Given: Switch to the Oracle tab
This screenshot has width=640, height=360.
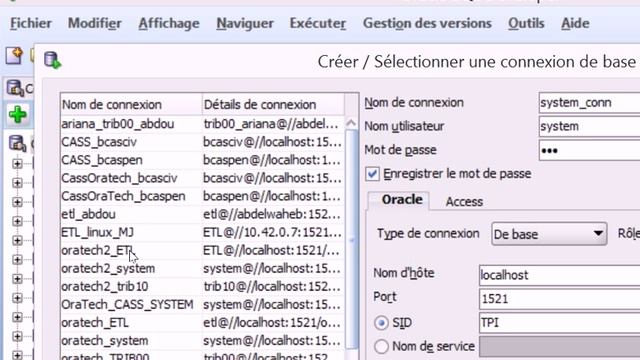Looking at the screenshot, I should pos(402,200).
